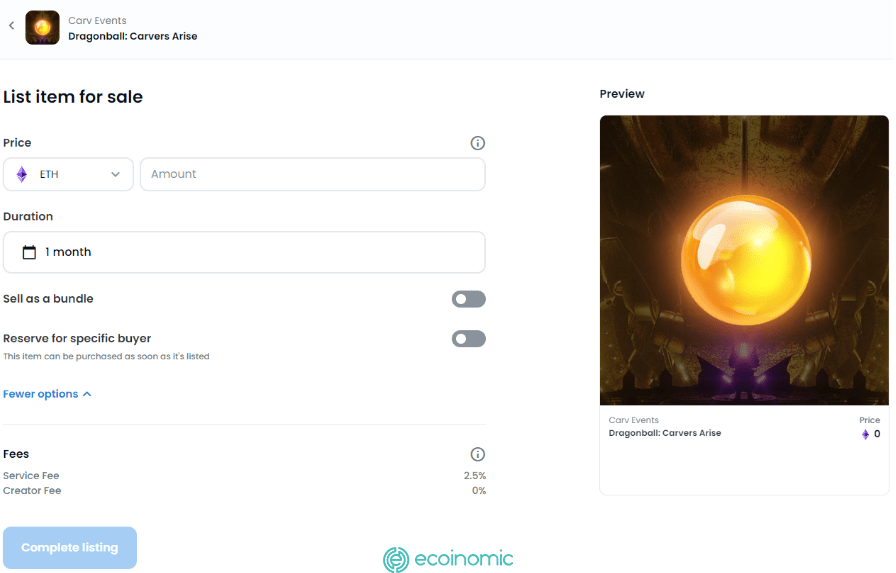Image resolution: width=896 pixels, height=573 pixels.
Task: Click the Carv Events collection name in header
Action: (x=97, y=21)
